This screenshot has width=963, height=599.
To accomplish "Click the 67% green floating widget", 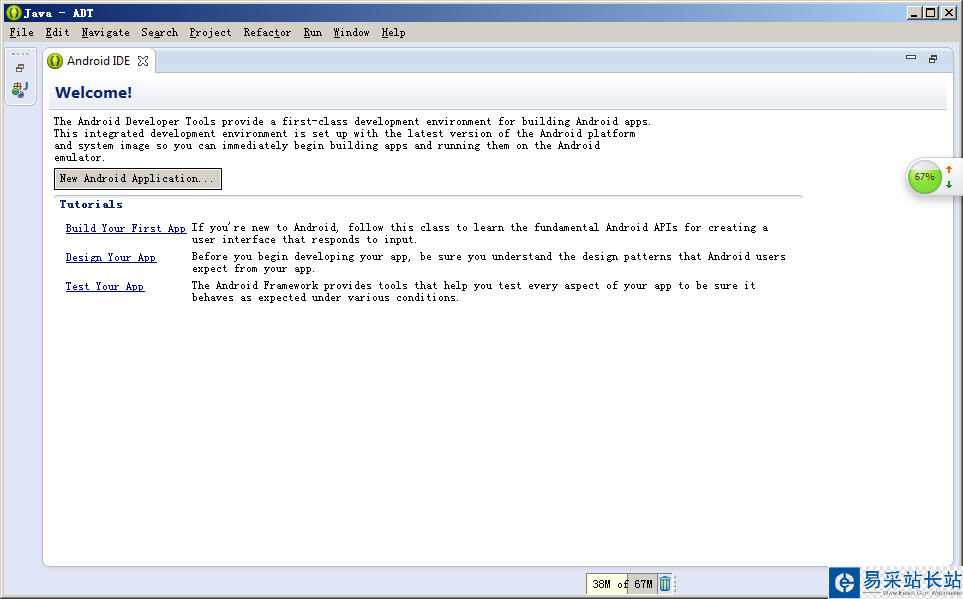I will (924, 177).
